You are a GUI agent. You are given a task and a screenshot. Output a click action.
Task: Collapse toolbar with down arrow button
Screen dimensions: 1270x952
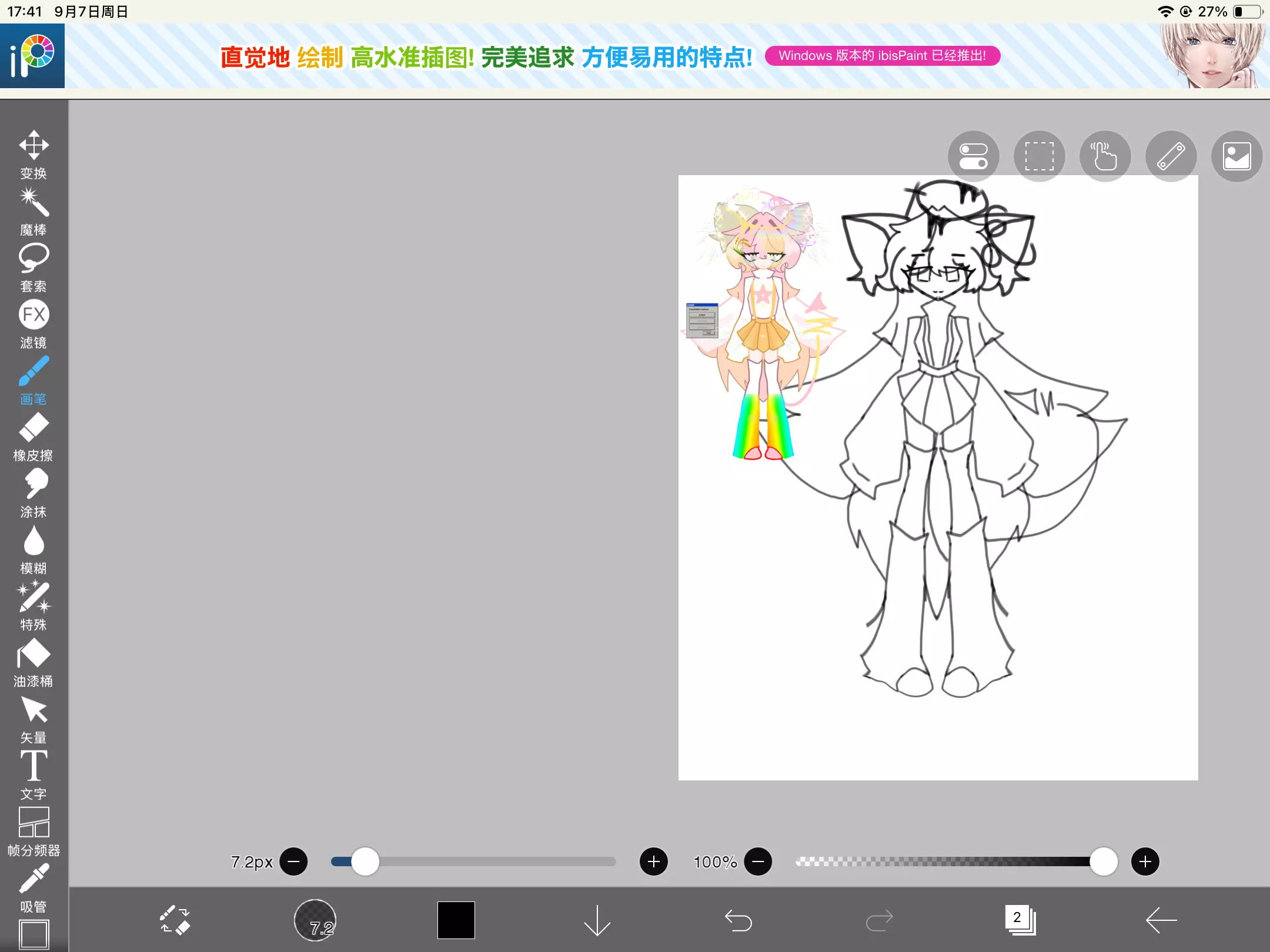tap(597, 920)
